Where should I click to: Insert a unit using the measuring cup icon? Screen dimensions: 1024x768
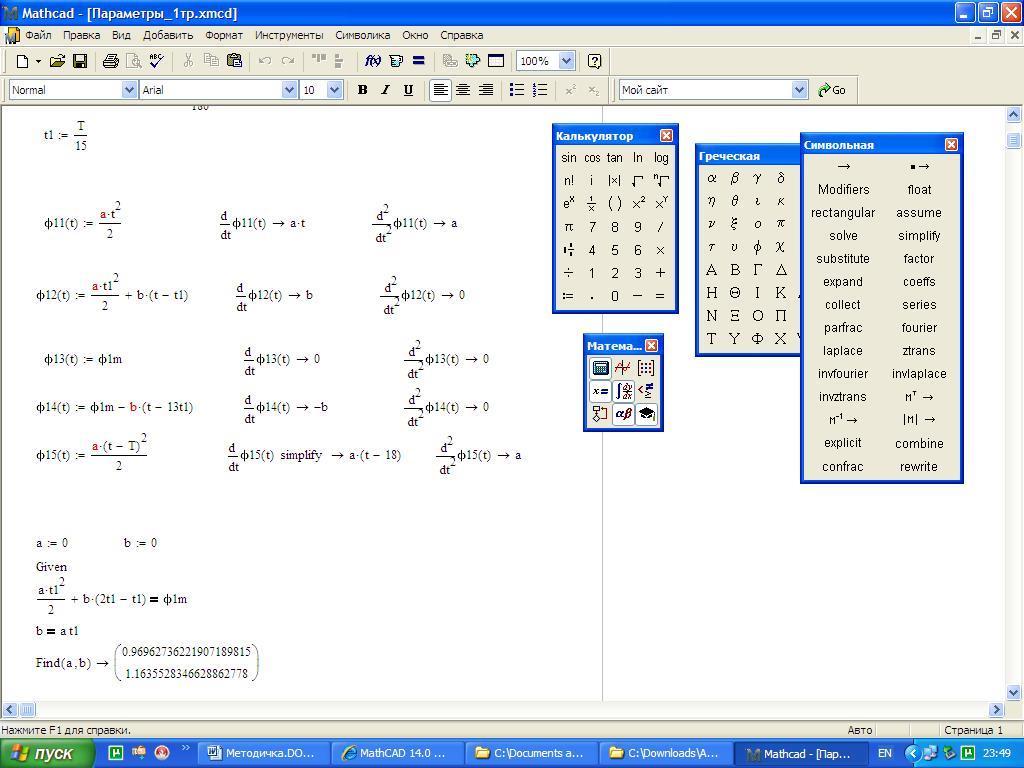tap(396, 61)
